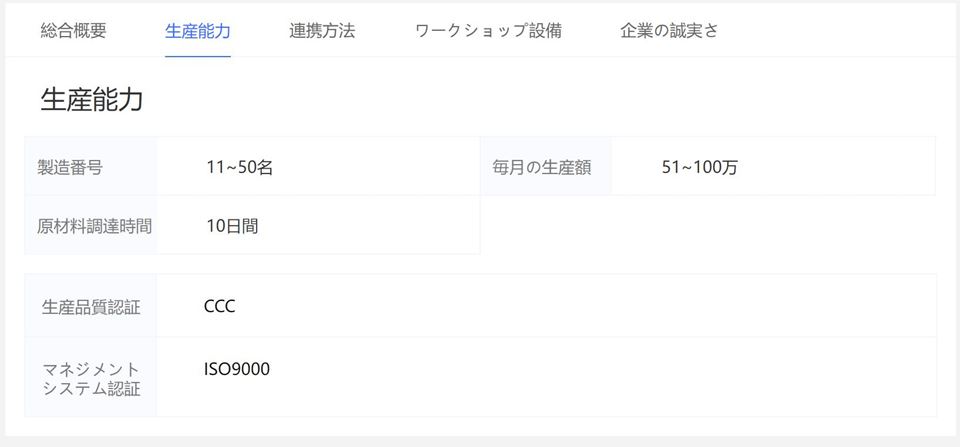Switch to the 連携方法 tab
Image resolution: width=960 pixels, height=447 pixels.
coord(322,31)
